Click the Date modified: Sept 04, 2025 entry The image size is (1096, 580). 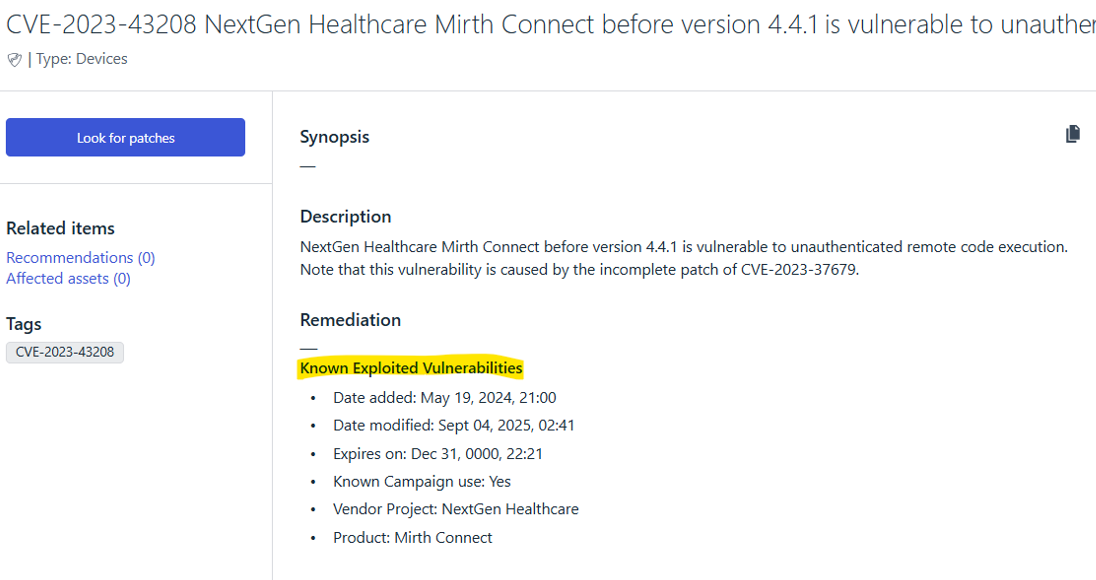[x=453, y=425]
